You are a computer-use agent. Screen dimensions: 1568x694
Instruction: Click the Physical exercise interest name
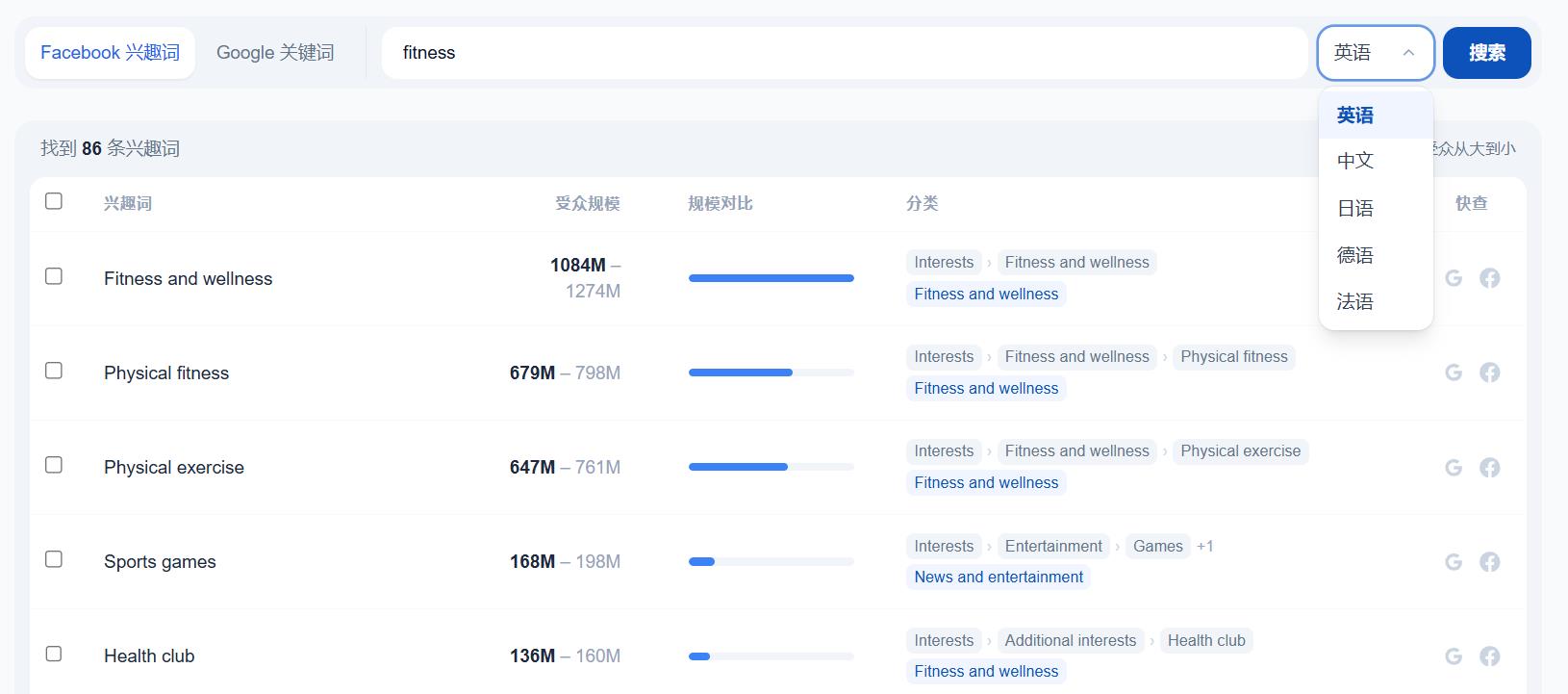click(x=174, y=467)
